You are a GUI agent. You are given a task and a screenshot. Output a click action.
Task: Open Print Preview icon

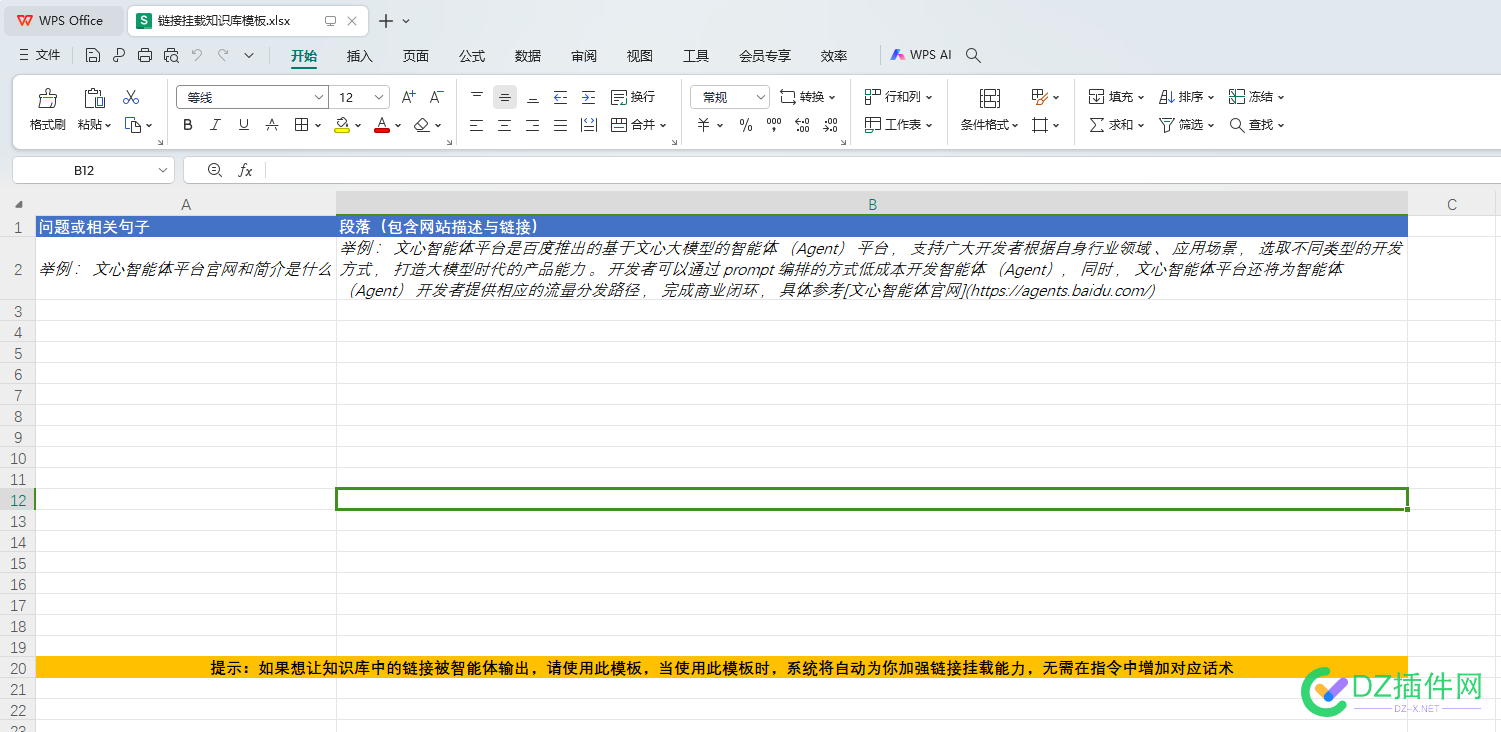click(171, 56)
